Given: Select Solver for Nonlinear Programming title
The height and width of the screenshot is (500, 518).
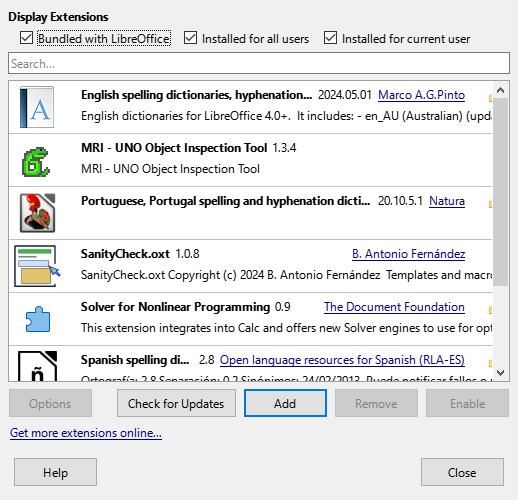Looking at the screenshot, I should click(x=175, y=307).
